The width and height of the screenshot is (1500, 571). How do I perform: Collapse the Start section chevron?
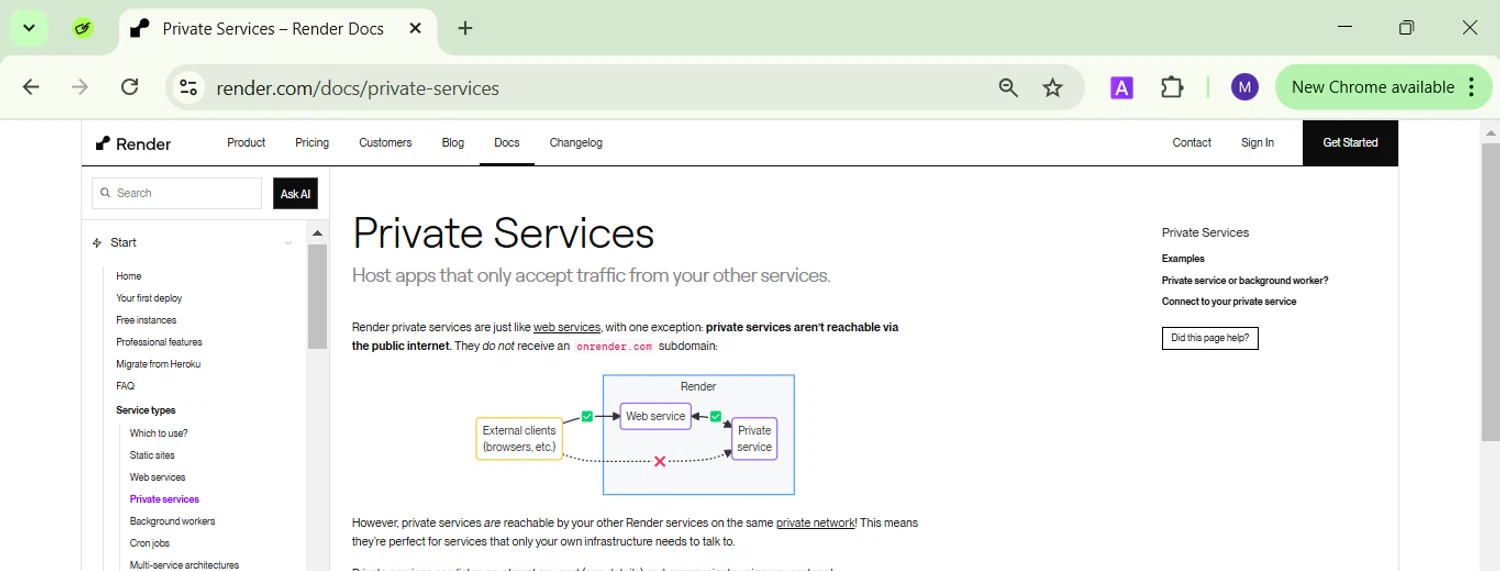[x=288, y=243]
